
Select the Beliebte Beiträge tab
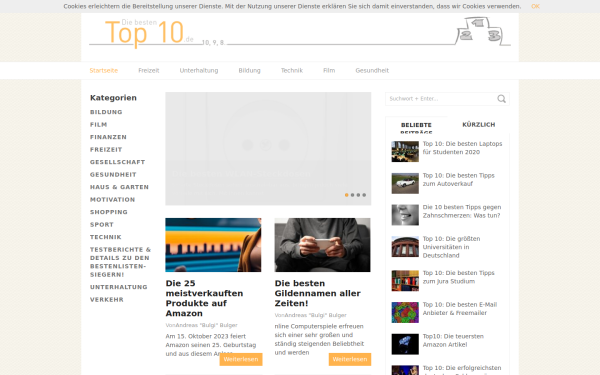(x=416, y=126)
